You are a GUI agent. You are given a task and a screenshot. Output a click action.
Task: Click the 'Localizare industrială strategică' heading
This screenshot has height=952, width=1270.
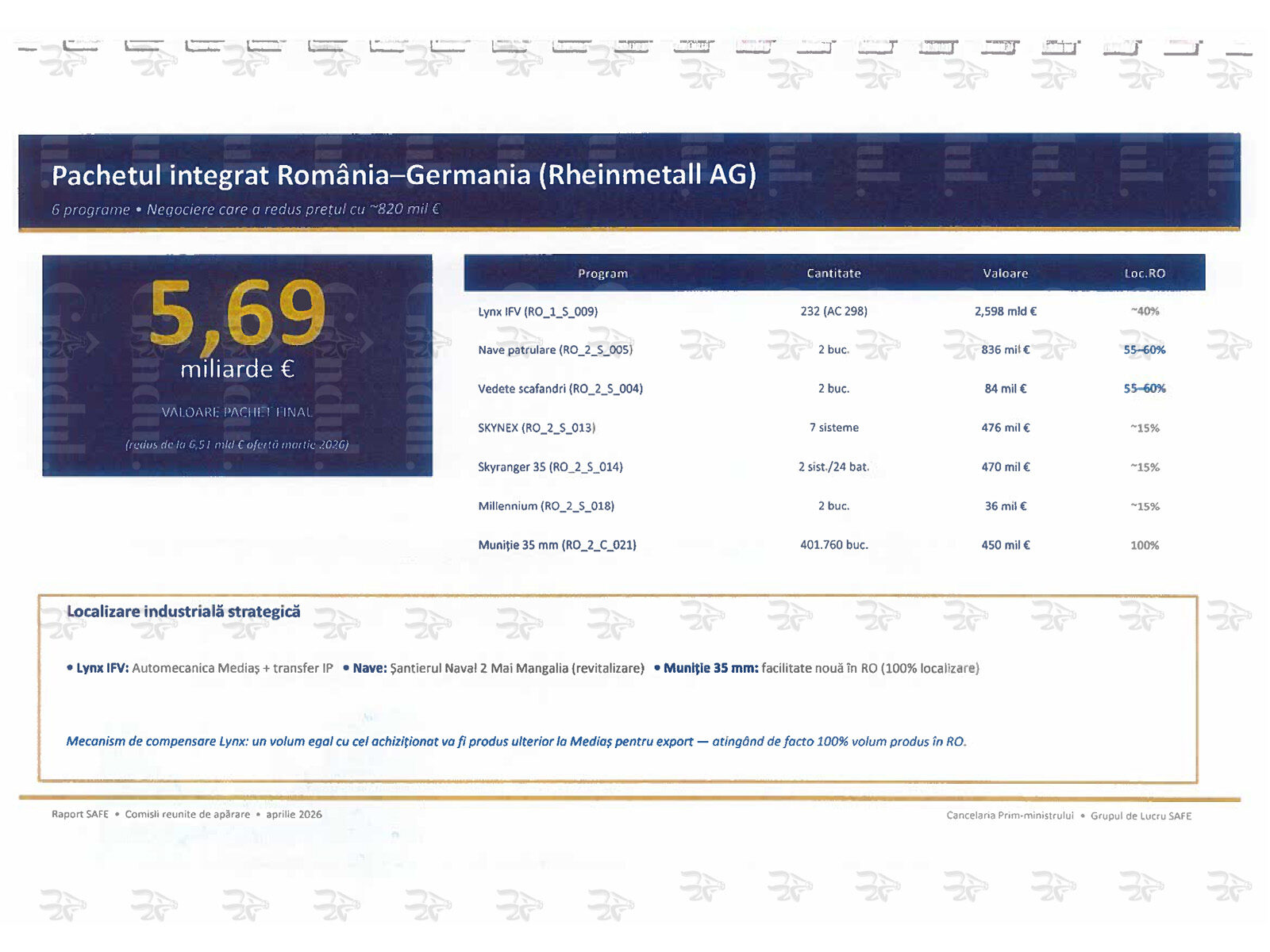183,612
